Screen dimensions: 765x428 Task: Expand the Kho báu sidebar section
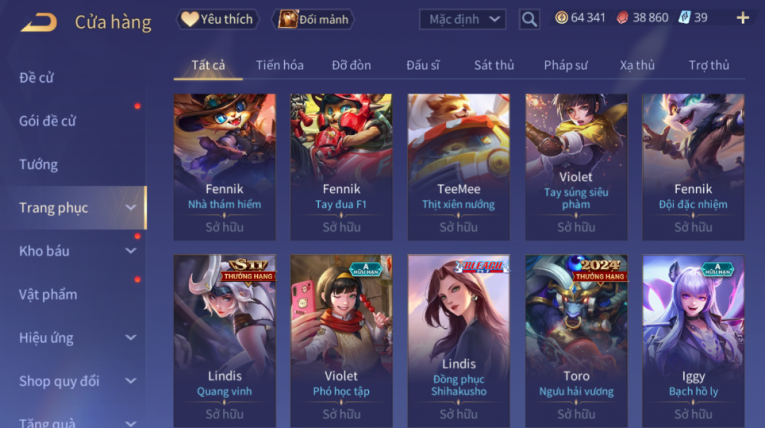pos(131,251)
